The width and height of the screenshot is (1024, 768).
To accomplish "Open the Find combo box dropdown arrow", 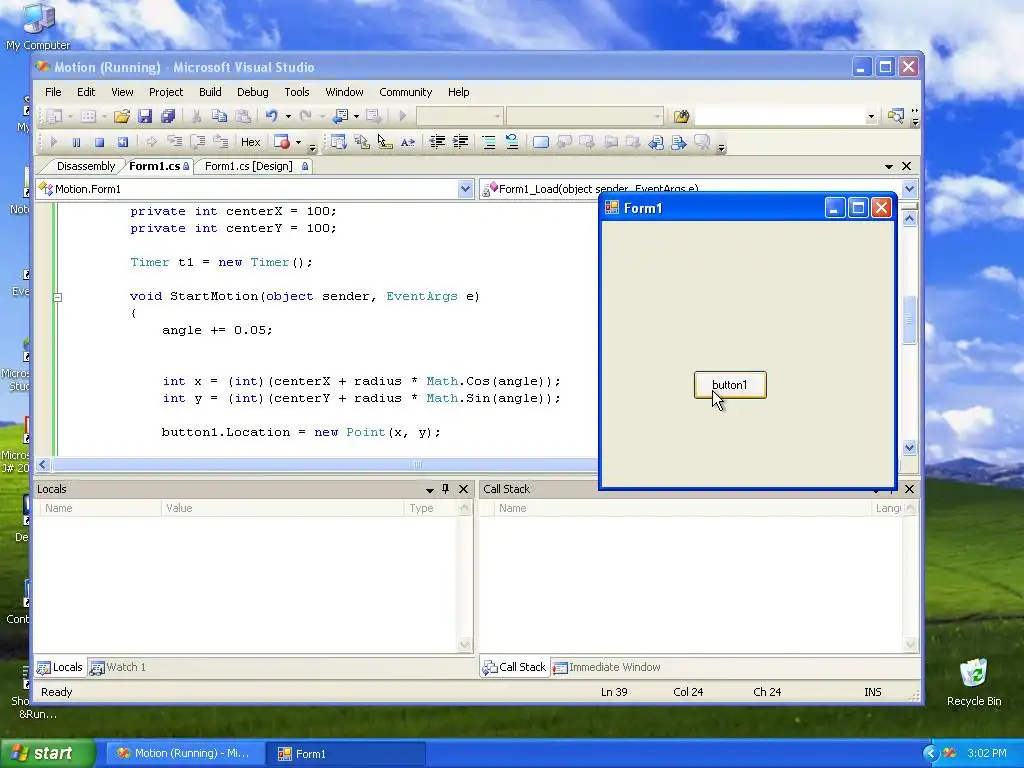I will (x=871, y=116).
